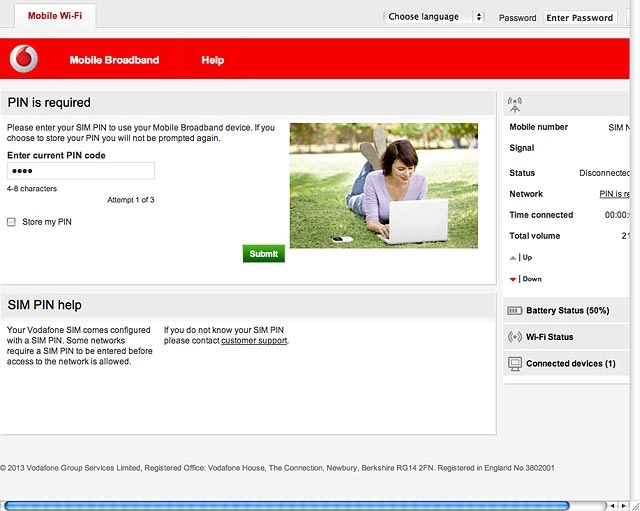Click the 'Attempt 1 of 3' text
This screenshot has width=640, height=511.
click(x=131, y=200)
